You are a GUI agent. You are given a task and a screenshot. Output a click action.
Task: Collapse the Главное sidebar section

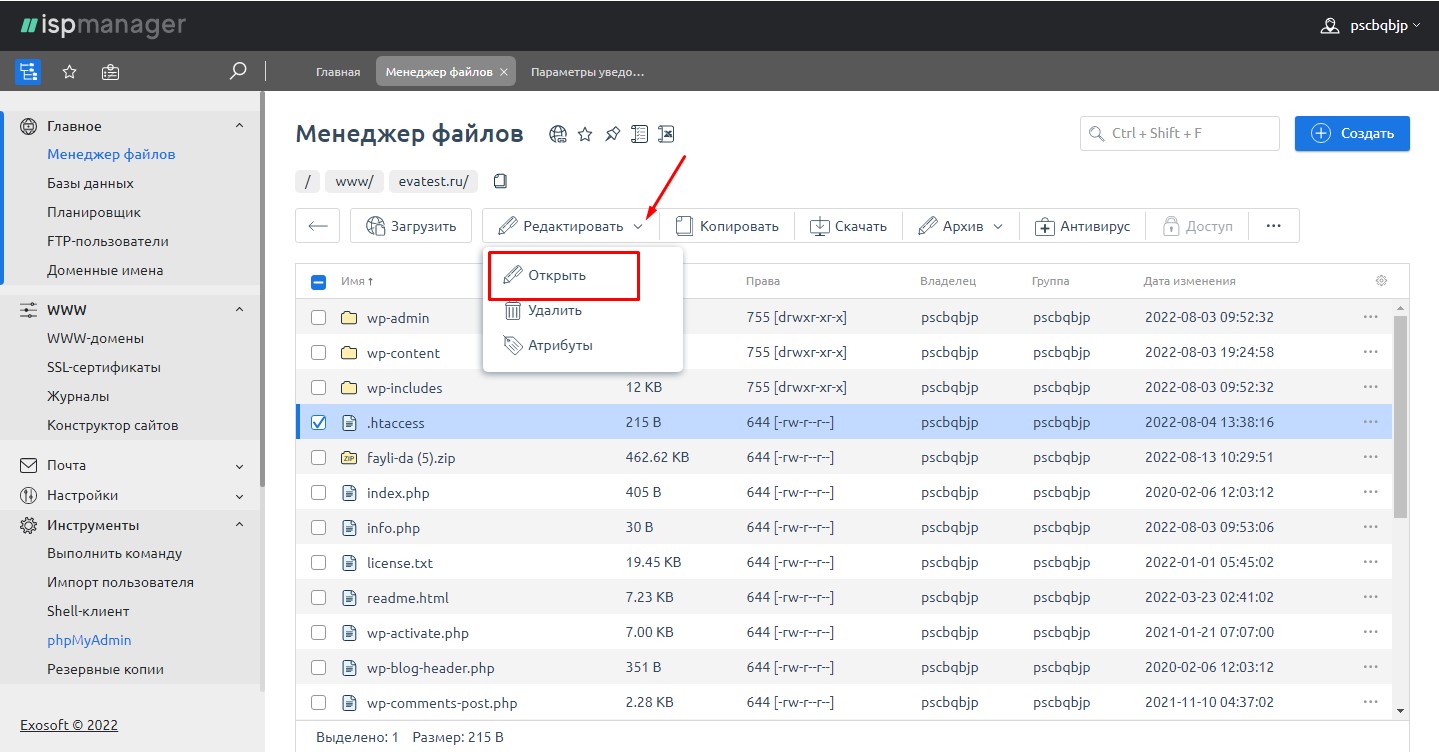[239, 126]
